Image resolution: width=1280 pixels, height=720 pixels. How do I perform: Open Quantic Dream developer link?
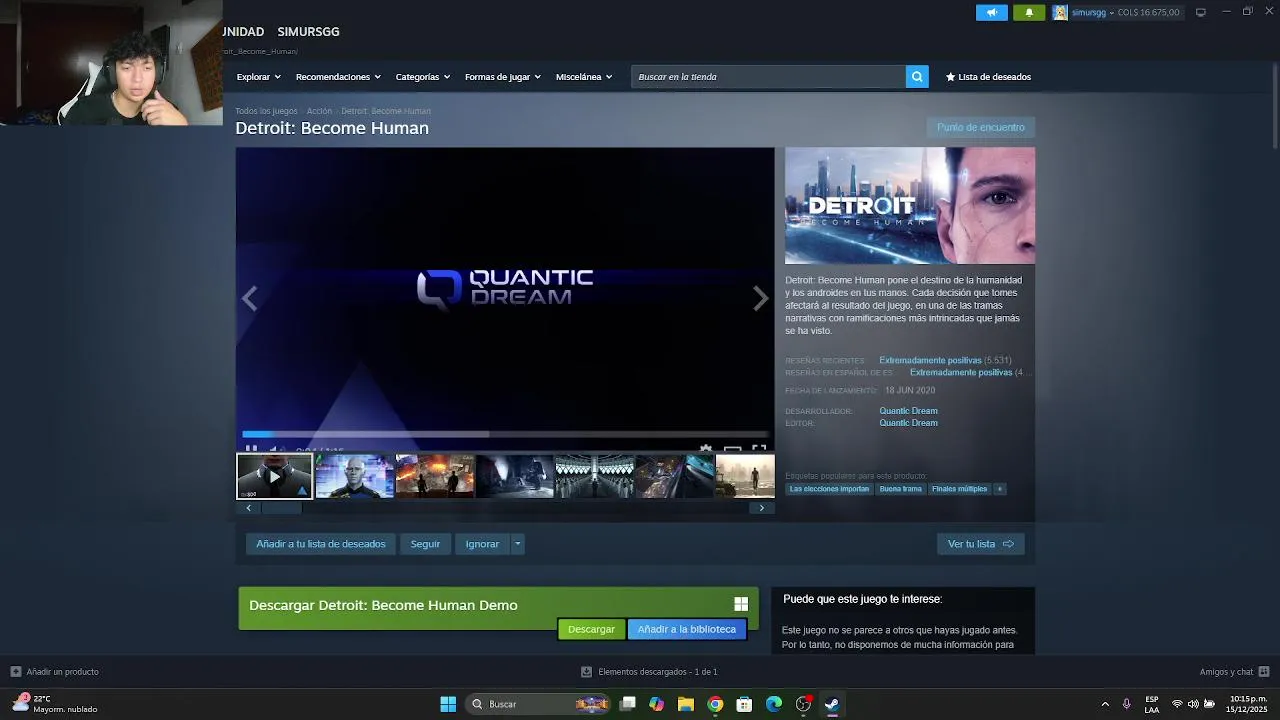coord(908,411)
